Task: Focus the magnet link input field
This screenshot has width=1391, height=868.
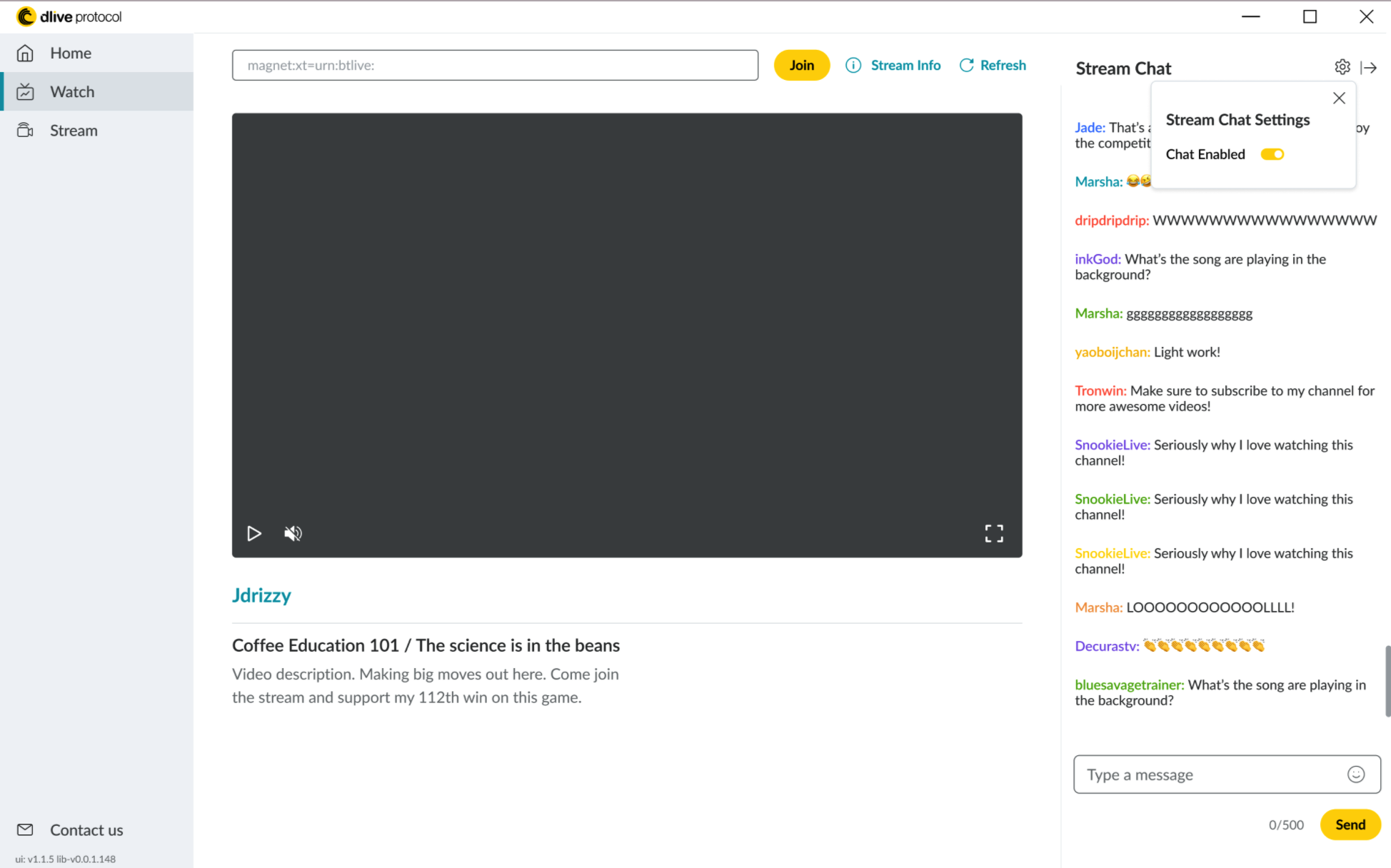Action: coord(494,65)
